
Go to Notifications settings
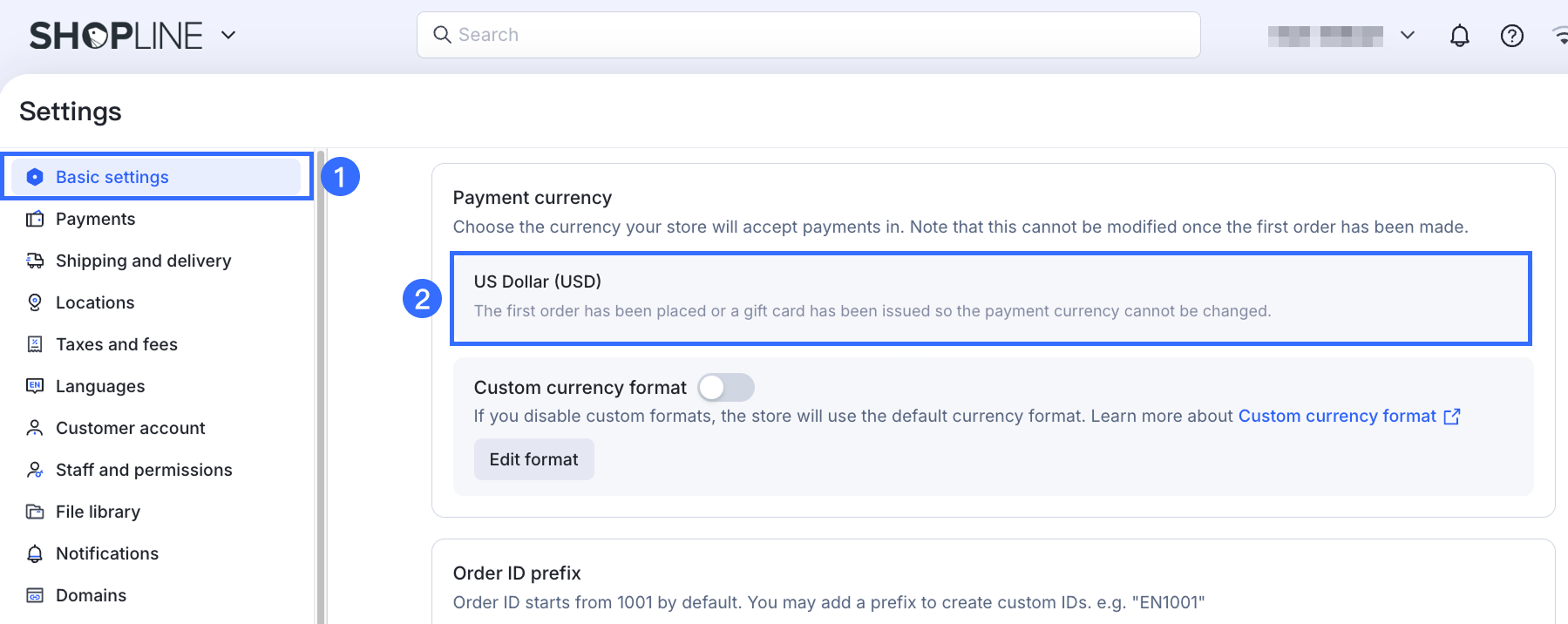click(x=106, y=553)
